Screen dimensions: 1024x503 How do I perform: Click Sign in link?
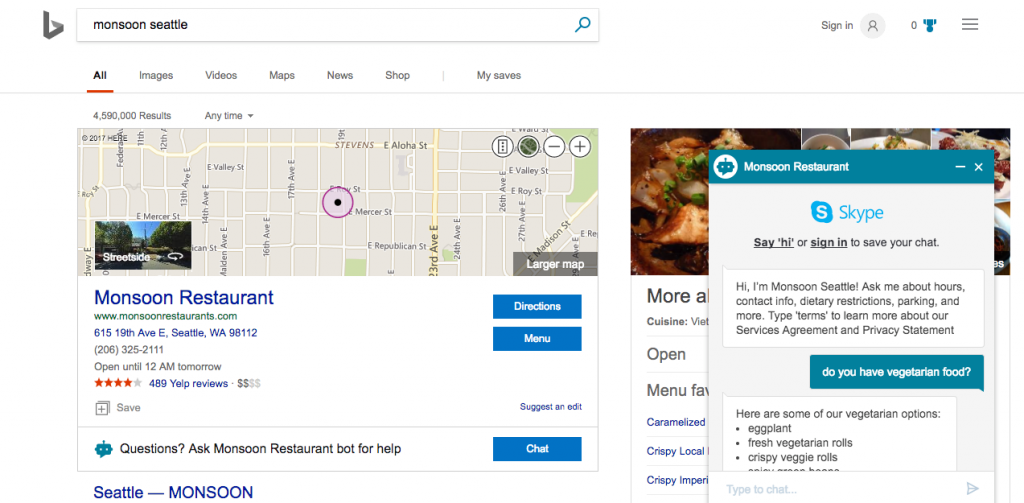click(837, 25)
